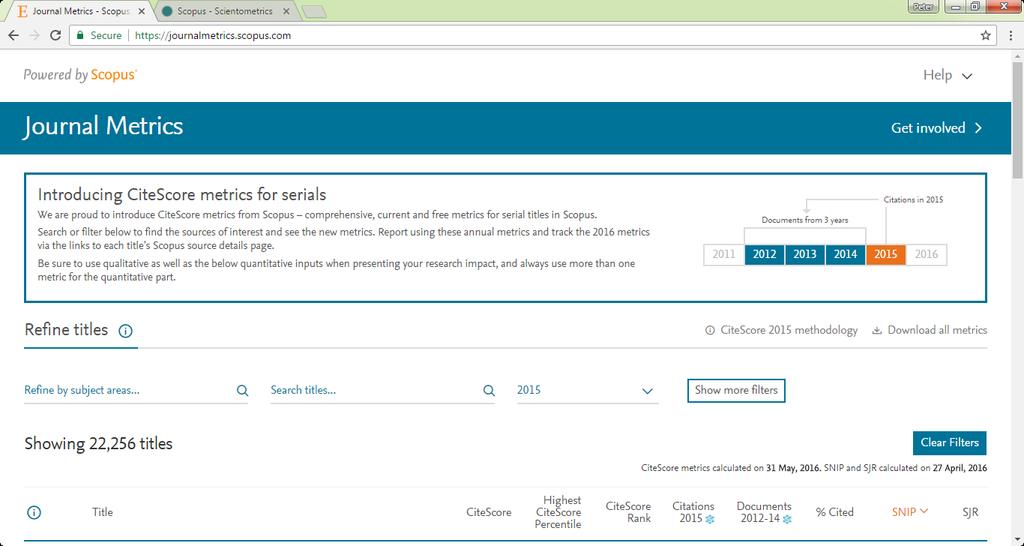Sort by the Citations 2015 column
The height and width of the screenshot is (546, 1024).
point(693,512)
